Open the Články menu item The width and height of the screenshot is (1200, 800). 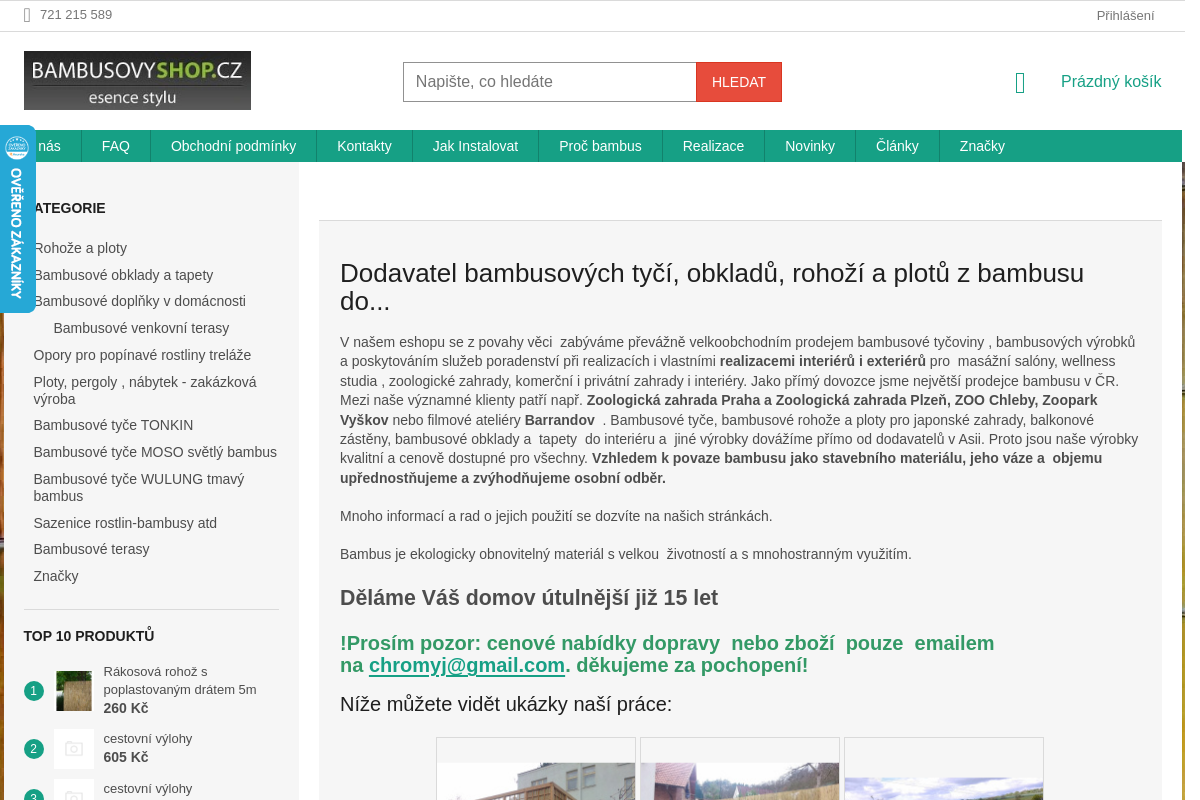click(897, 146)
